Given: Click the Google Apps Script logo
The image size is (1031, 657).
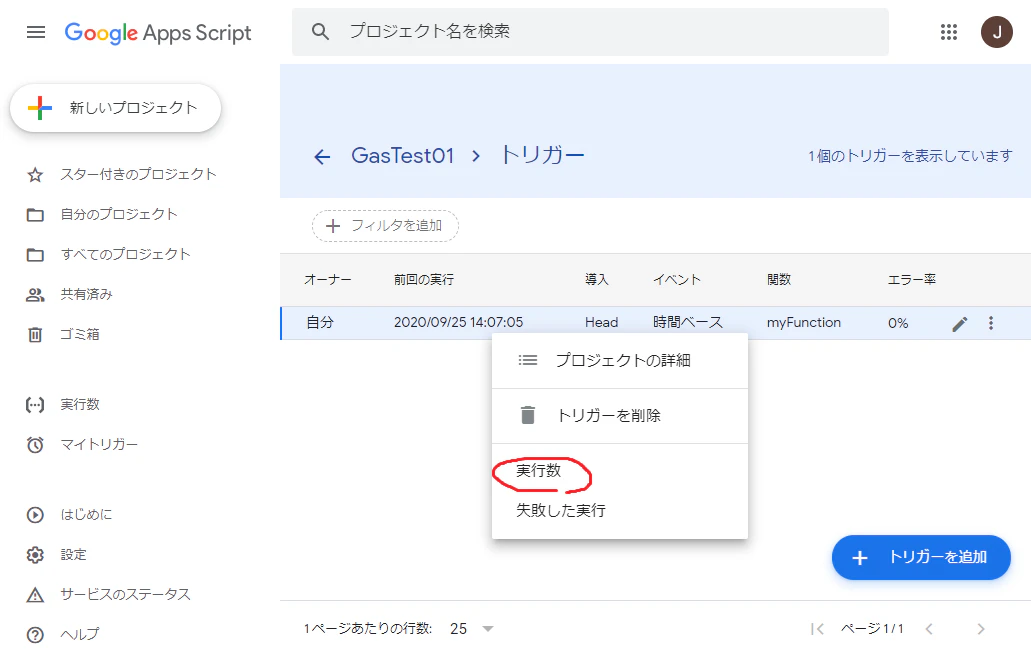Looking at the screenshot, I should click(x=158, y=32).
